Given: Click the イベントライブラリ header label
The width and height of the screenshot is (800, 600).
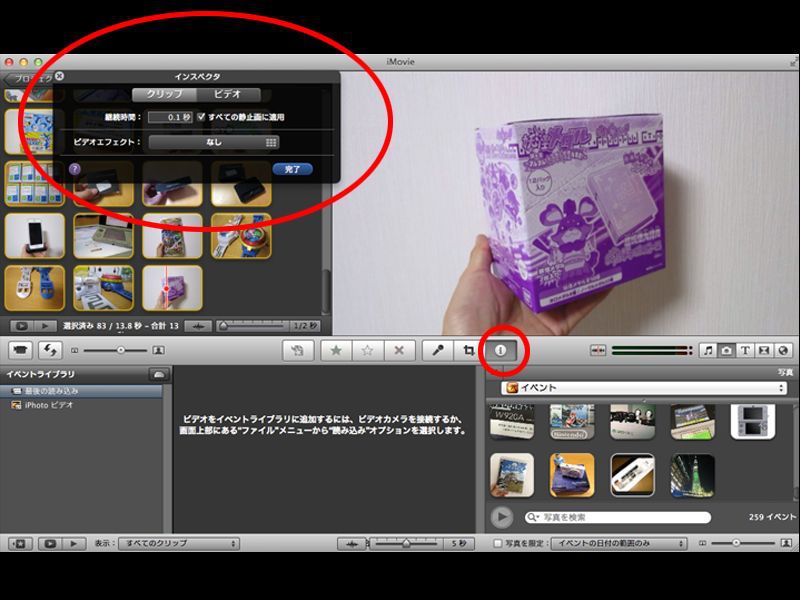Looking at the screenshot, I should pos(41,374).
